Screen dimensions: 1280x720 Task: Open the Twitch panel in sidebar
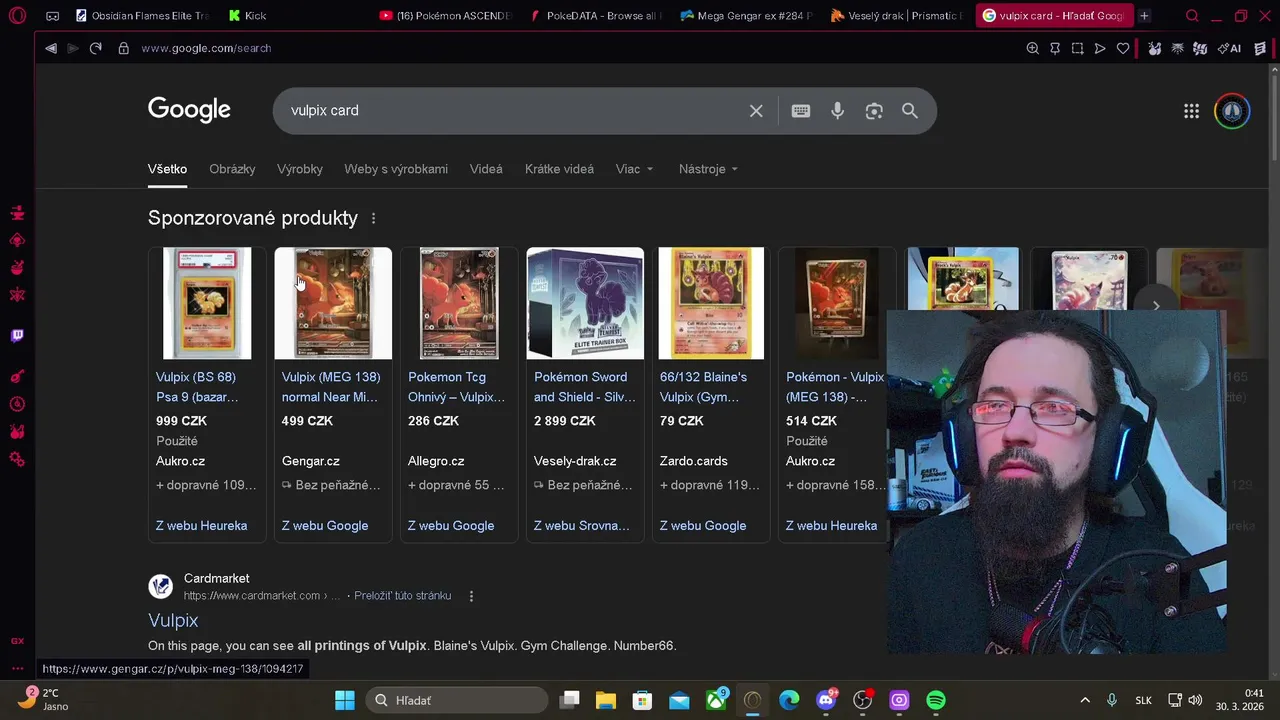17,336
